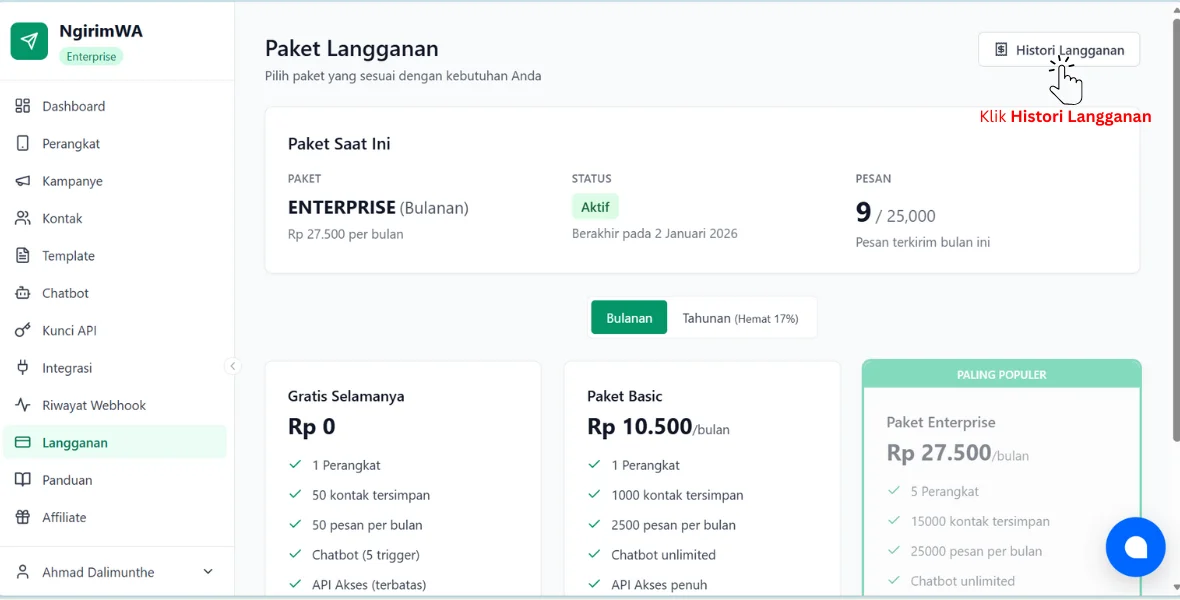
Task: View Riwayat Webhook
Action: (x=115, y=405)
